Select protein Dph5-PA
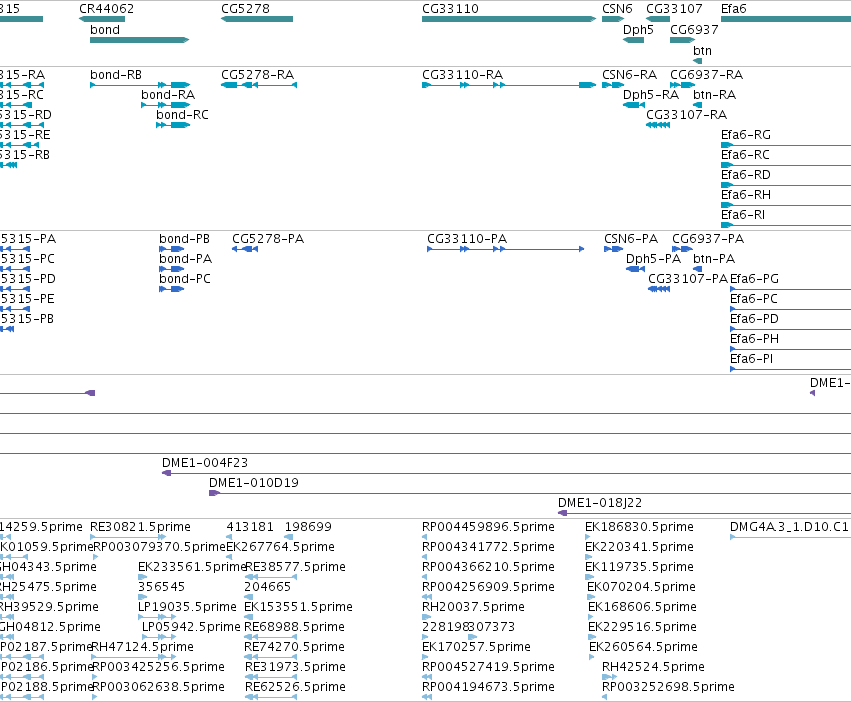Screen dimensions: 851x702 tap(636, 269)
